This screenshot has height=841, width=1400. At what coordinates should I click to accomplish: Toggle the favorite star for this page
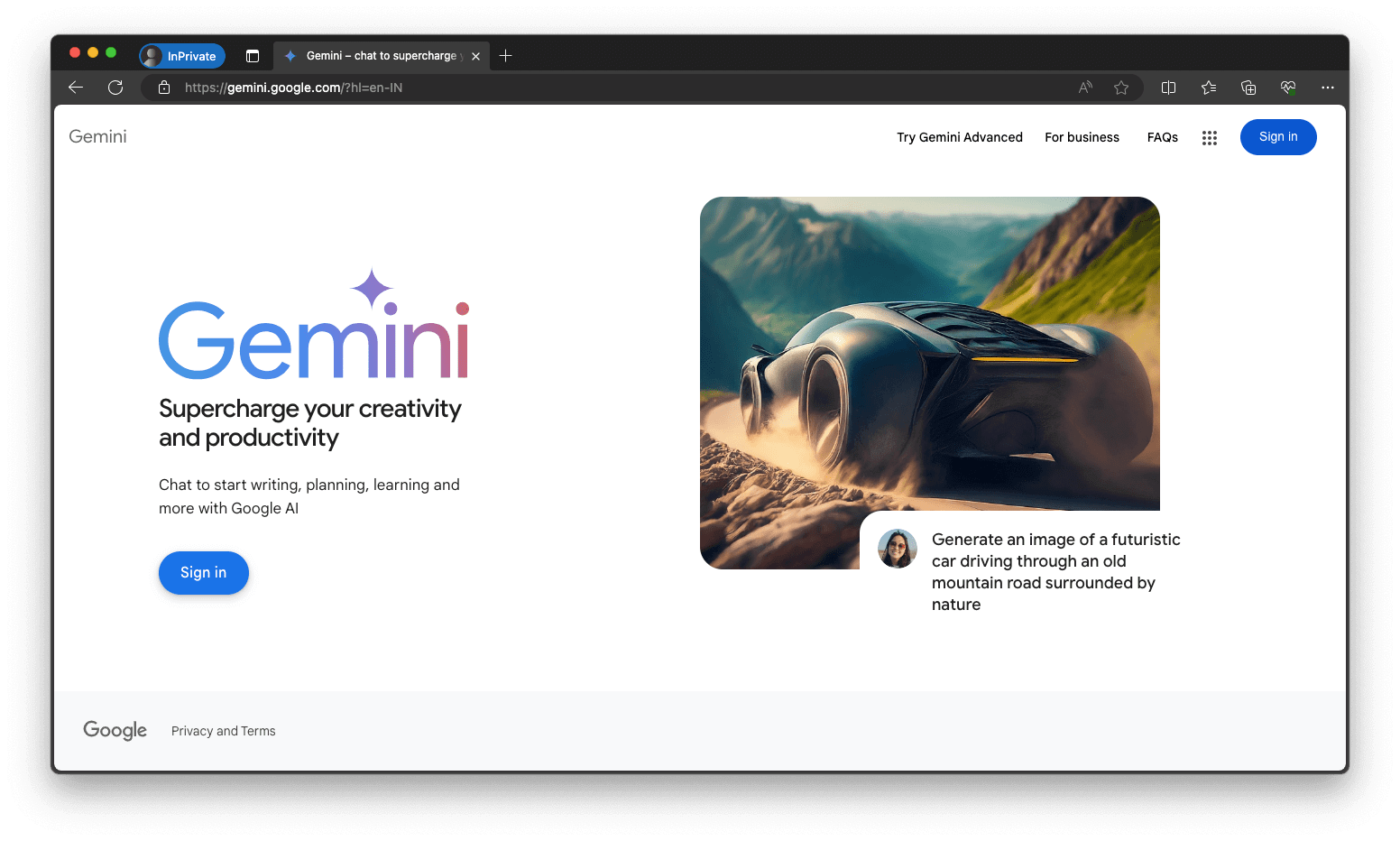pos(1121,87)
